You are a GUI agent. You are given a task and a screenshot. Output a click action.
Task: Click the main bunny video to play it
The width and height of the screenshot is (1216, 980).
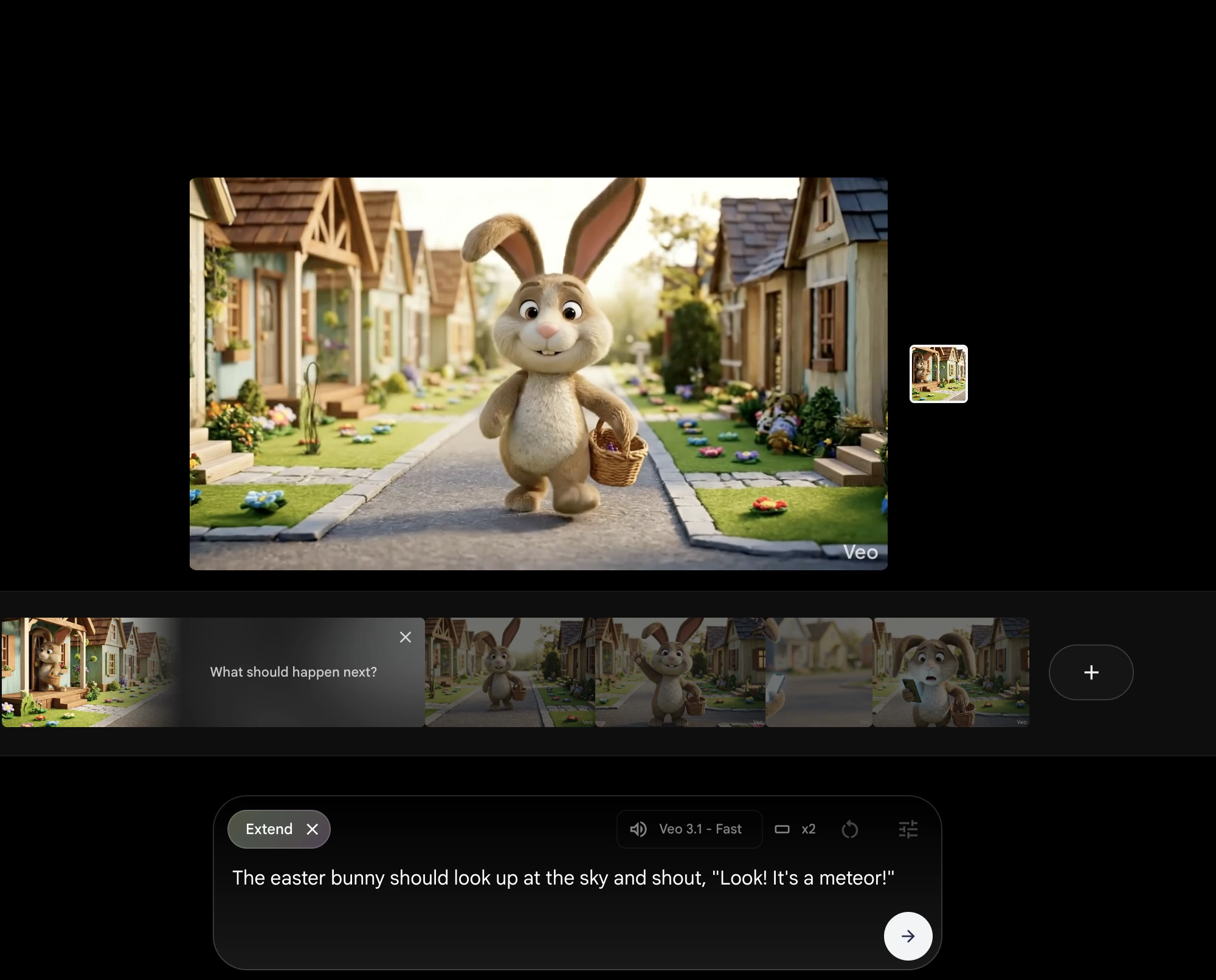tap(539, 373)
